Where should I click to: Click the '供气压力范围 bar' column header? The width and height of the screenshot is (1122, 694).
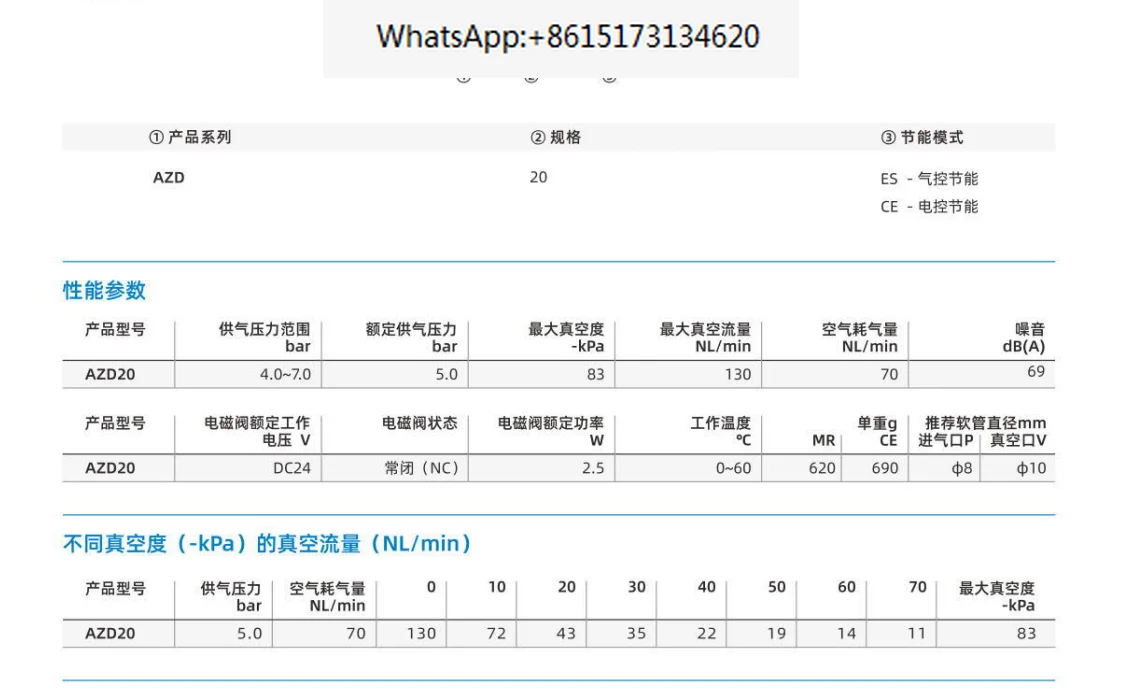[264, 338]
